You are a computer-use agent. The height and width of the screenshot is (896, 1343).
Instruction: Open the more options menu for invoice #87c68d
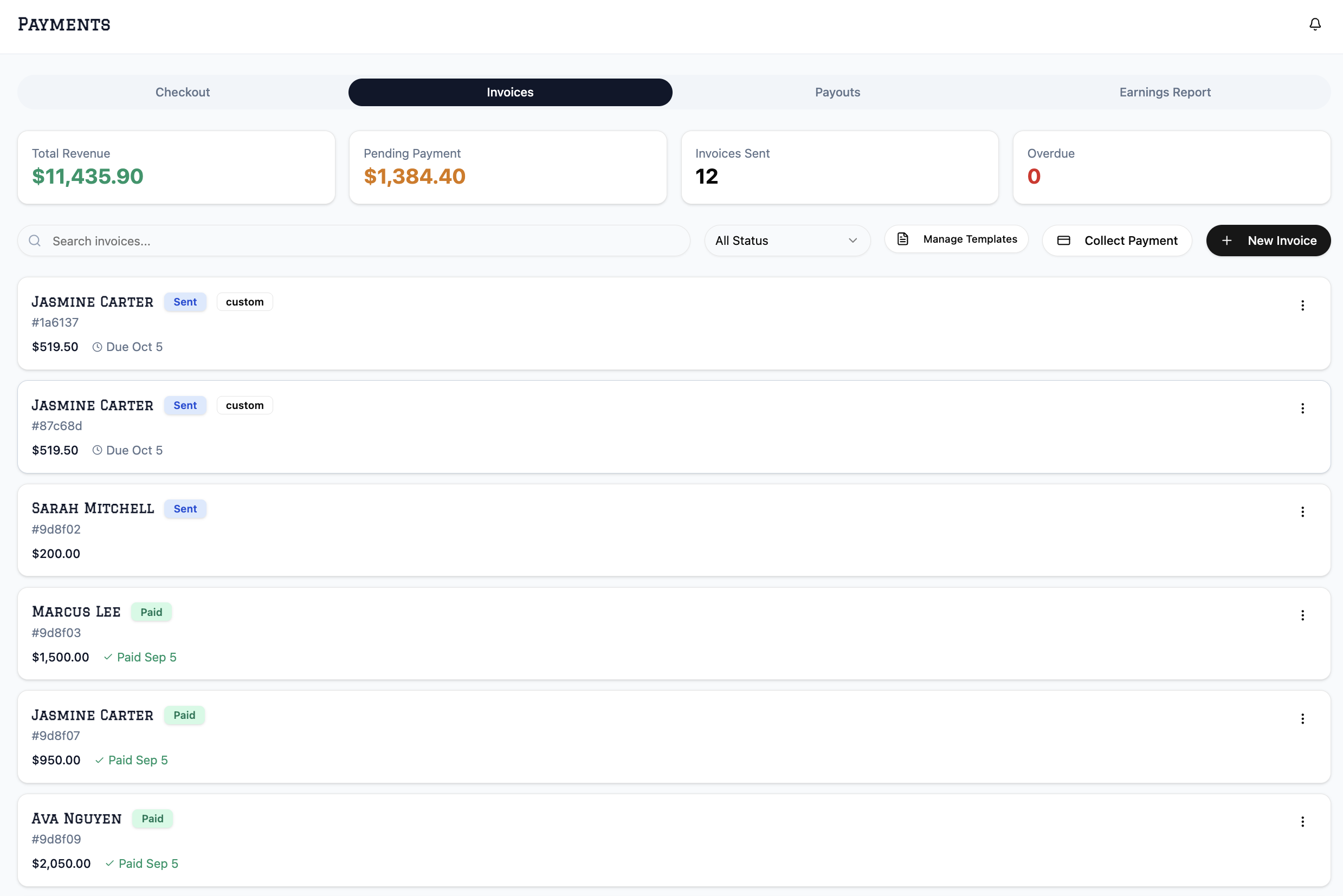coord(1302,408)
